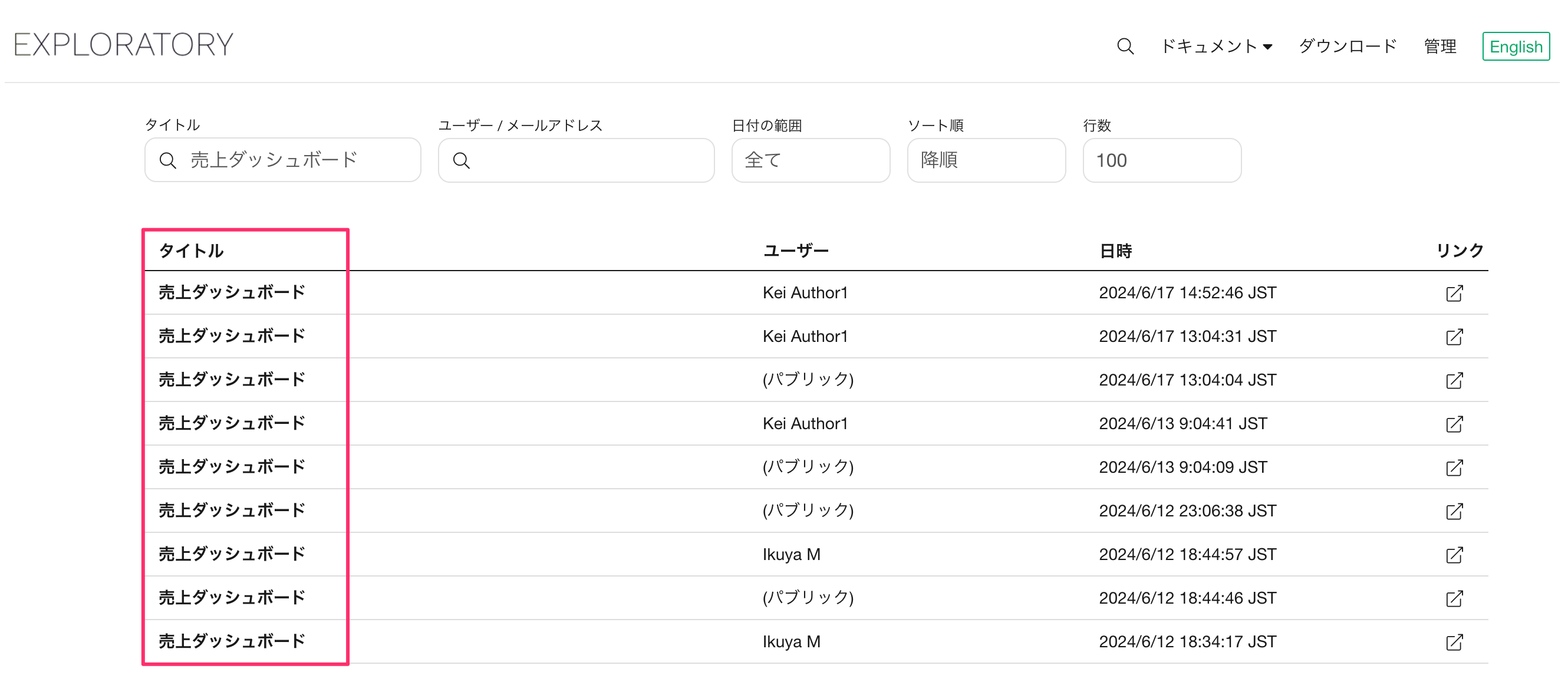The height and width of the screenshot is (685, 1568).
Task: Select 売上ダッシュボード title in 13:04:04 row
Action: pos(232,379)
